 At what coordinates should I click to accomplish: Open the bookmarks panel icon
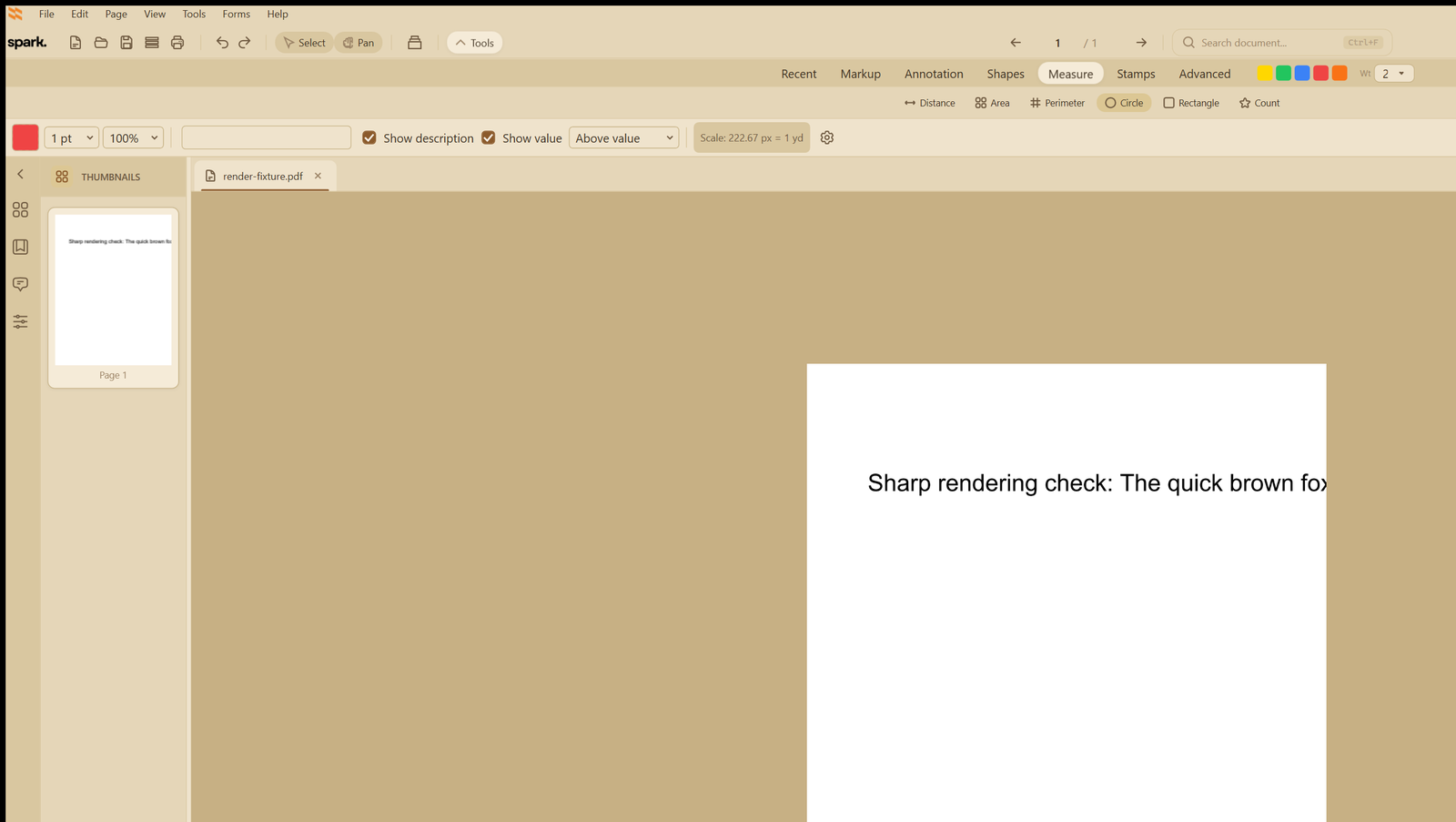[20, 248]
